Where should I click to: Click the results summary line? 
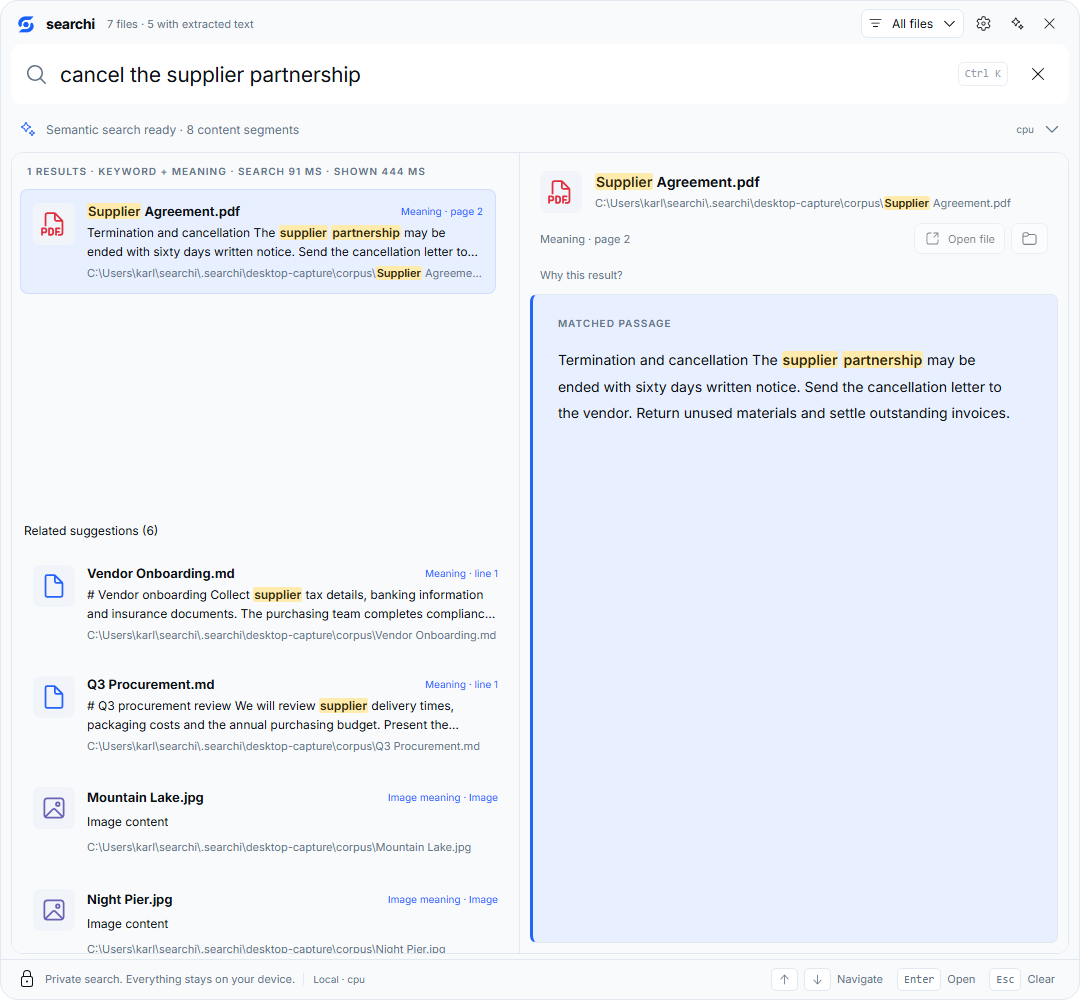pyautogui.click(x=226, y=171)
